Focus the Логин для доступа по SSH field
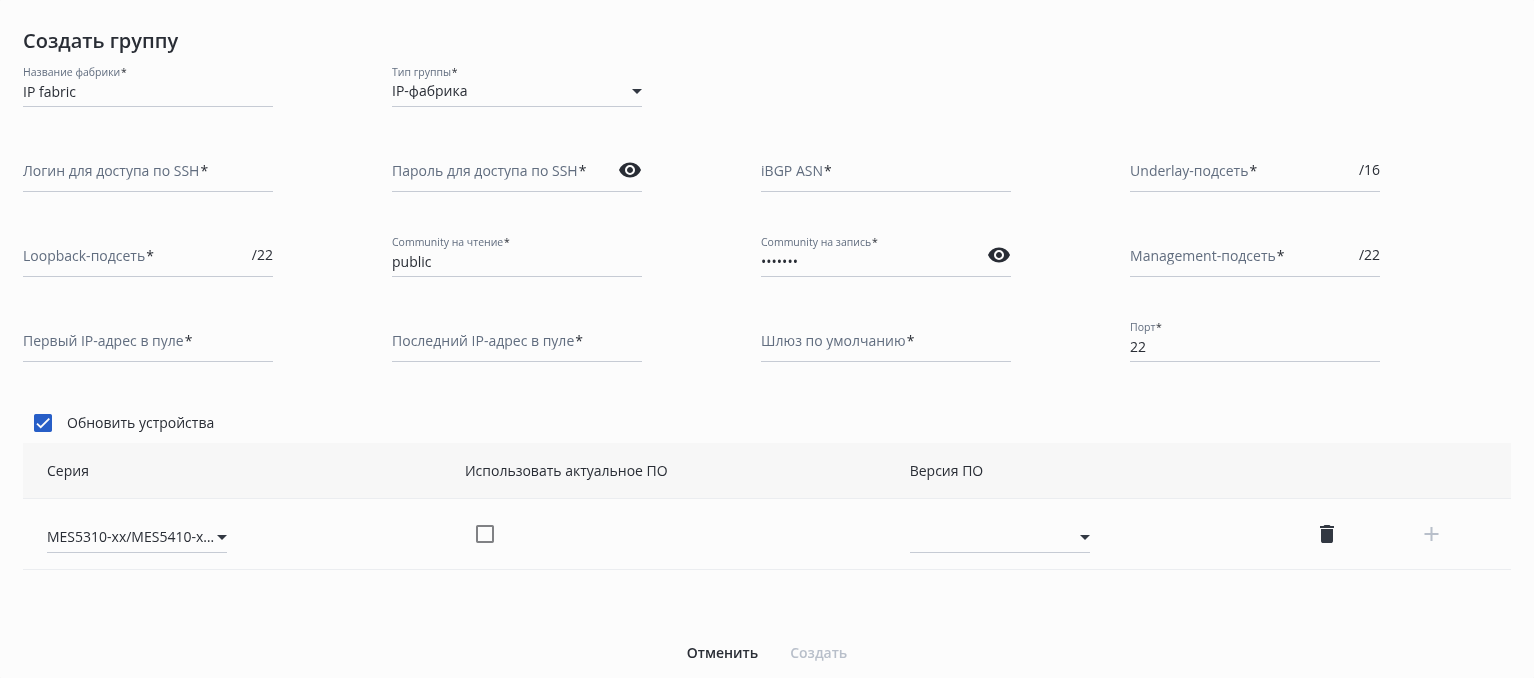The height and width of the screenshot is (678, 1534). click(x=147, y=172)
